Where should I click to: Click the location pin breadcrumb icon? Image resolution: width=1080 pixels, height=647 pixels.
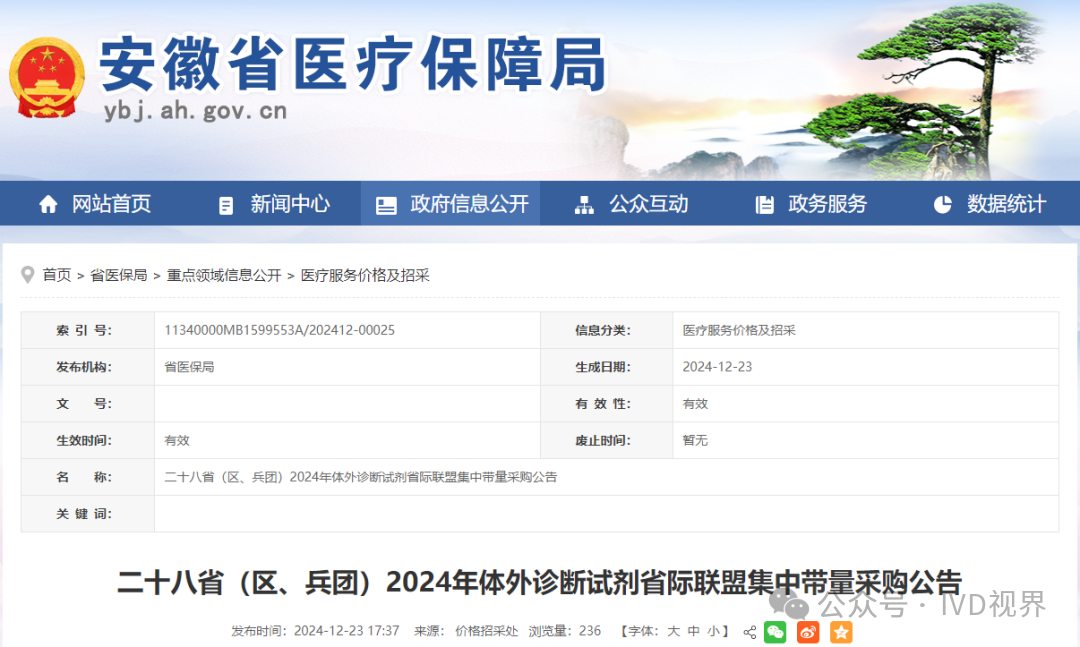tap(28, 275)
